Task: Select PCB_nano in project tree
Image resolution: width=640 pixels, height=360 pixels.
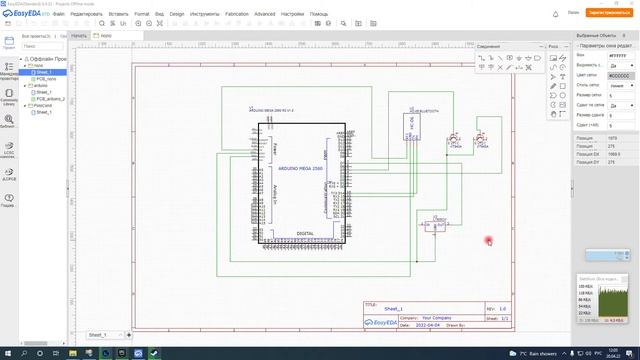Action: 46,79
